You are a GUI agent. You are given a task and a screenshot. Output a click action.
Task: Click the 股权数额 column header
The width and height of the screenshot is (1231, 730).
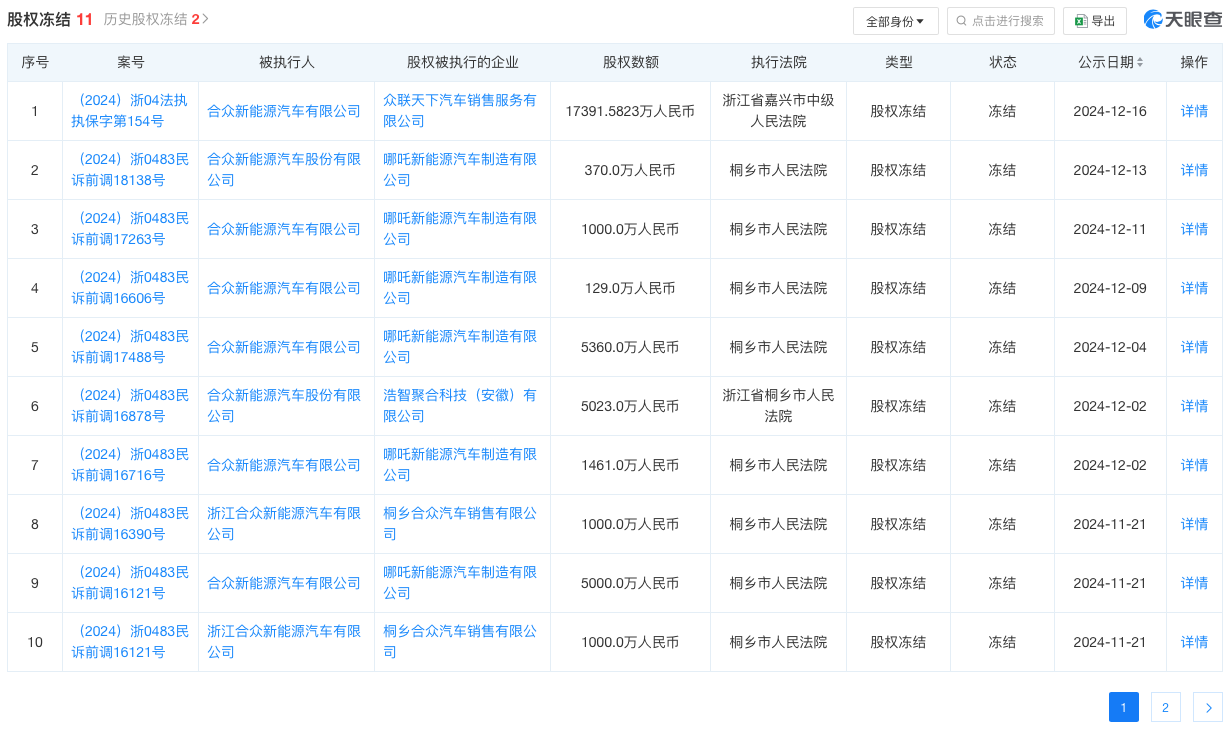630,62
